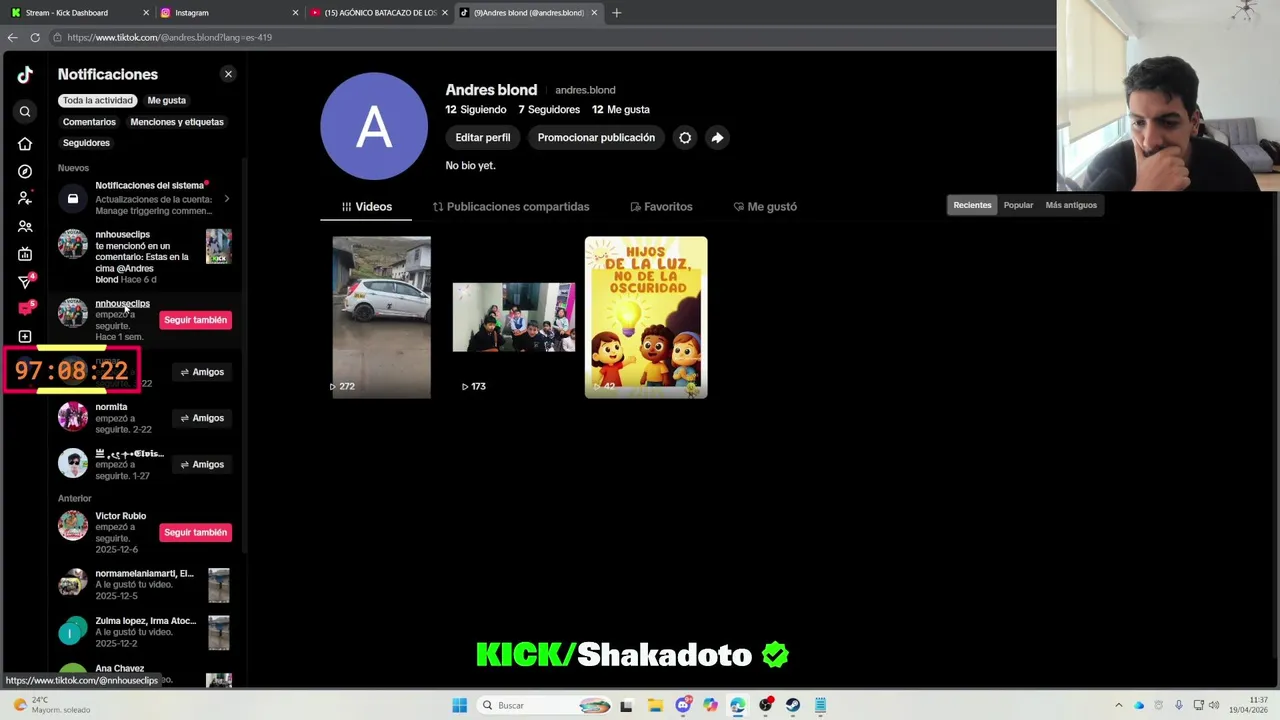Open Zulma lopez like notification
Image resolution: width=1280 pixels, height=720 pixels.
(x=145, y=632)
